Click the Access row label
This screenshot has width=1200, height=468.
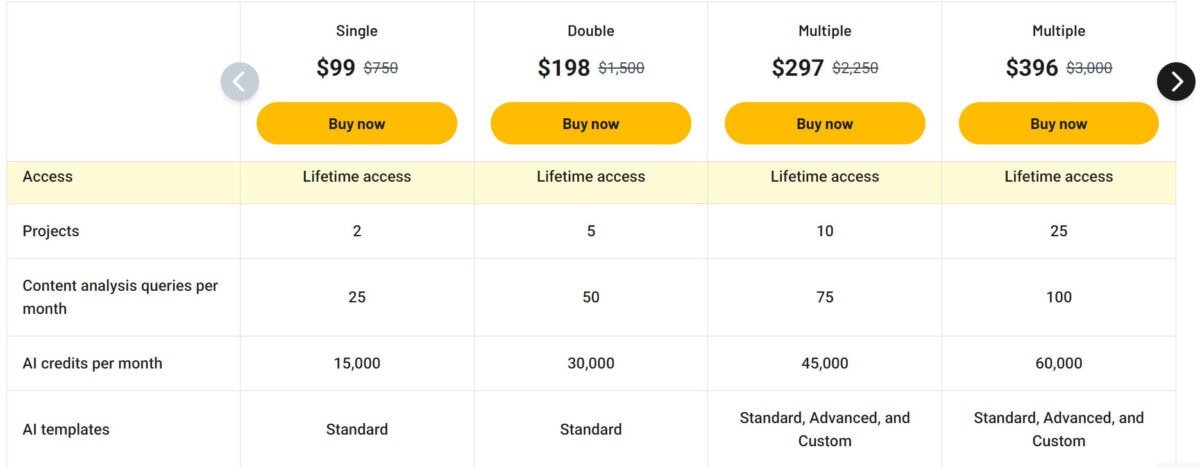click(x=48, y=176)
